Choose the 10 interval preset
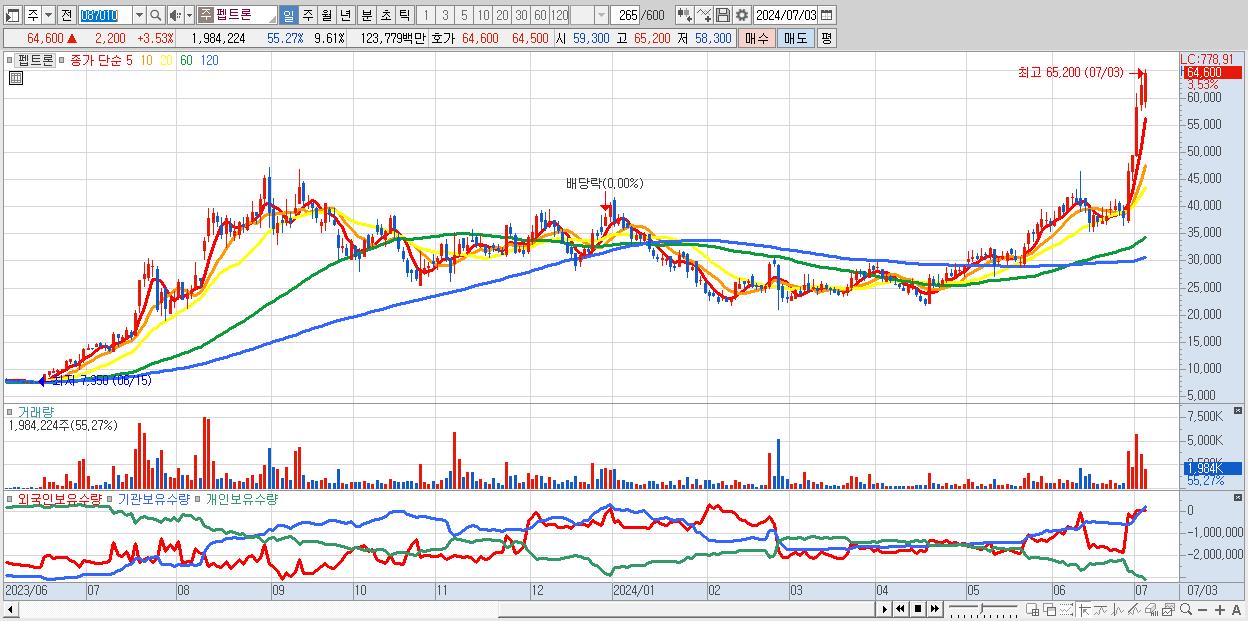The height and width of the screenshot is (621, 1248). [x=483, y=15]
